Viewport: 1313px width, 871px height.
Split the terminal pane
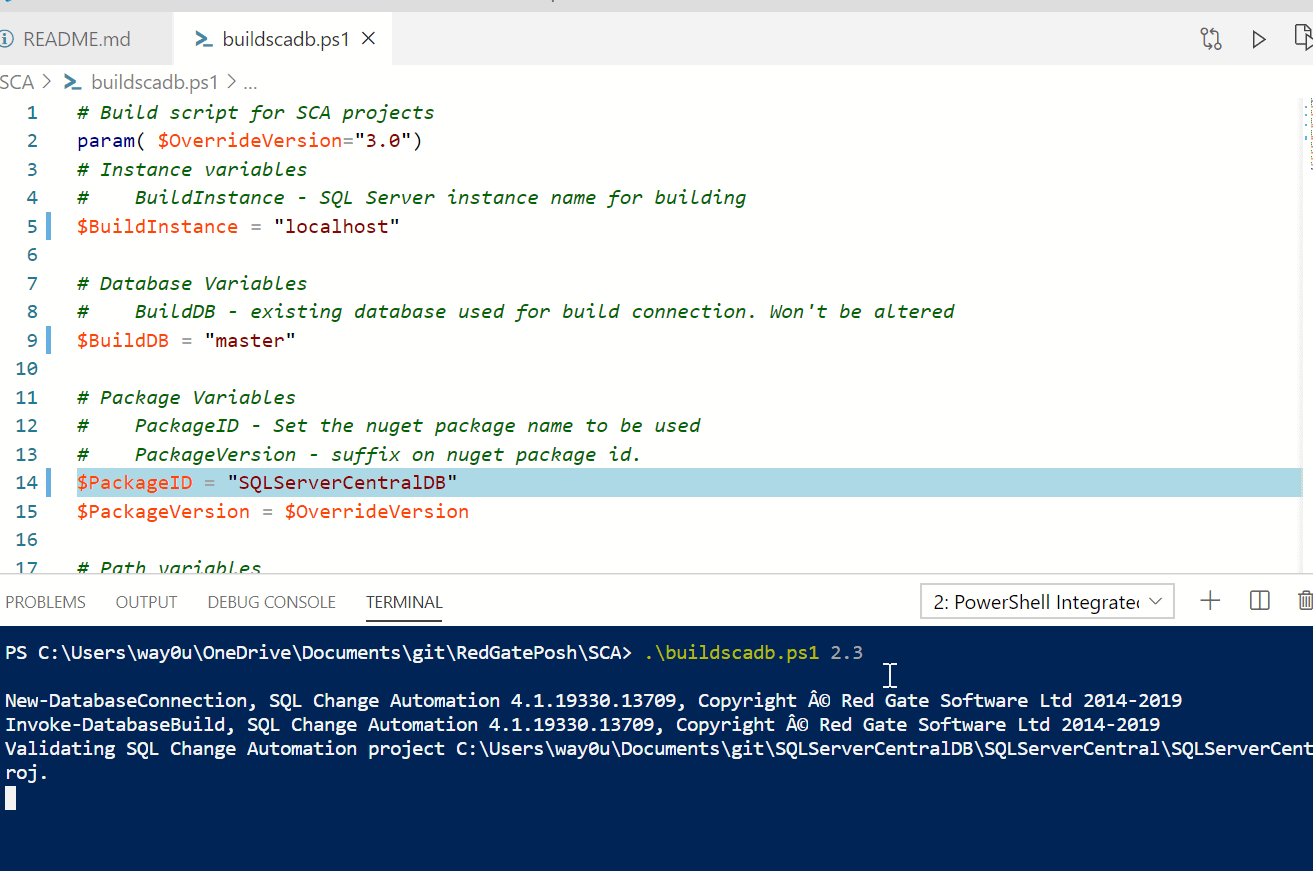pyautogui.click(x=1259, y=600)
